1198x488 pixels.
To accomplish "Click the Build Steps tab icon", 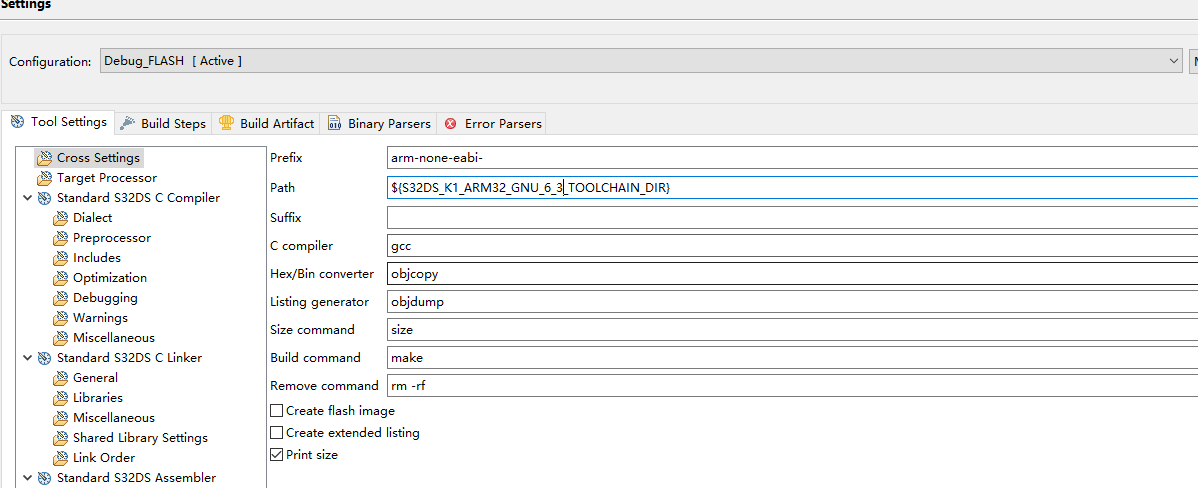I will (128, 124).
